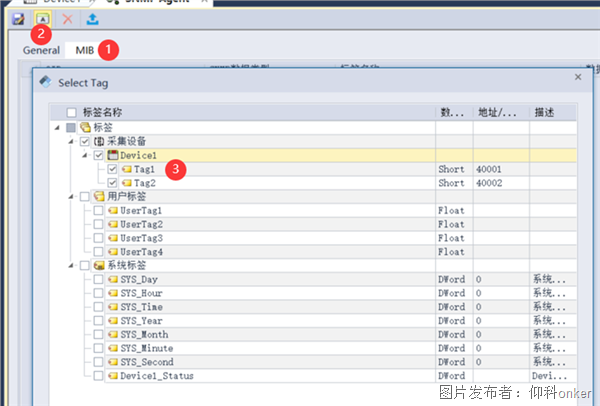Uncheck the Tag2 checkbox
The image size is (600, 406).
pyautogui.click(x=112, y=183)
